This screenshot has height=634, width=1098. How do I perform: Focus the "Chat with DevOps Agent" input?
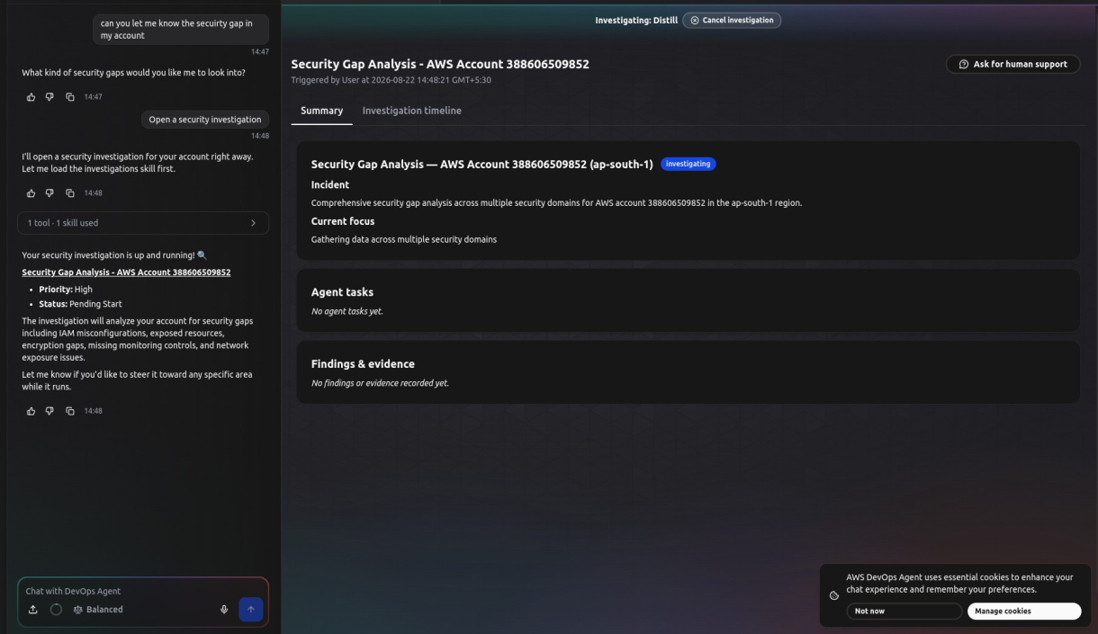[143, 591]
